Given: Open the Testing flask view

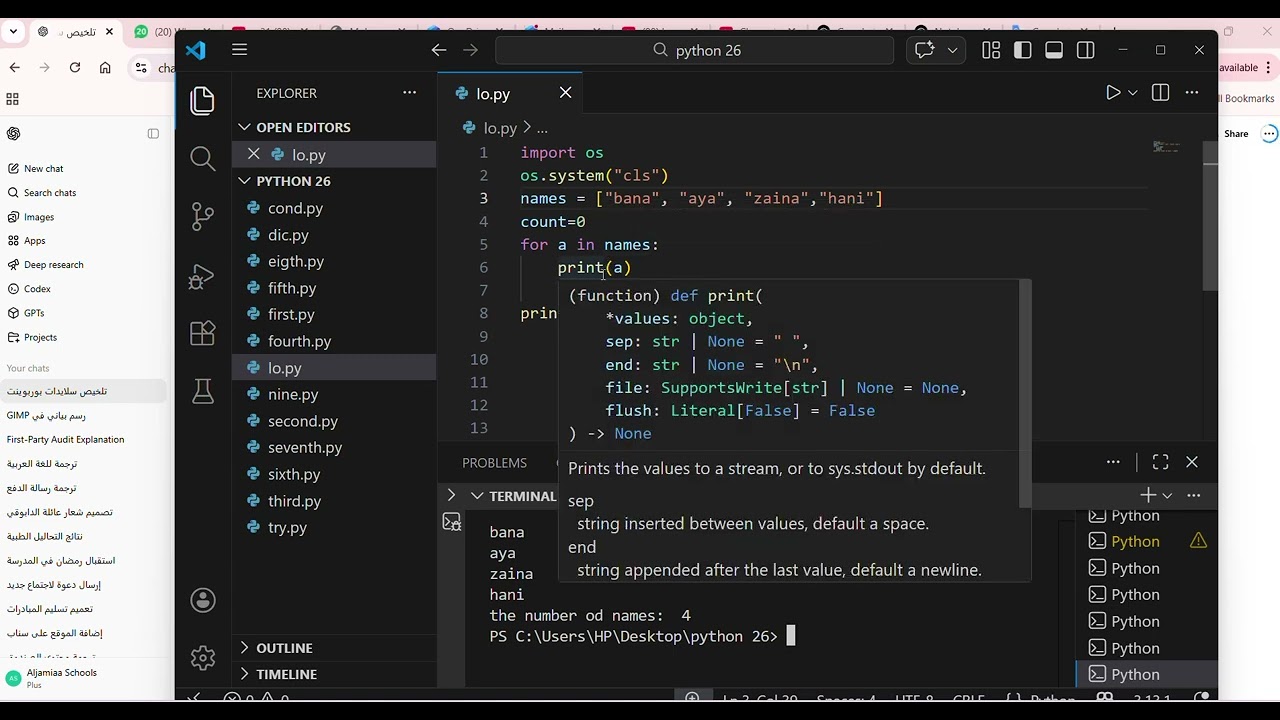Looking at the screenshot, I should pos(203,391).
